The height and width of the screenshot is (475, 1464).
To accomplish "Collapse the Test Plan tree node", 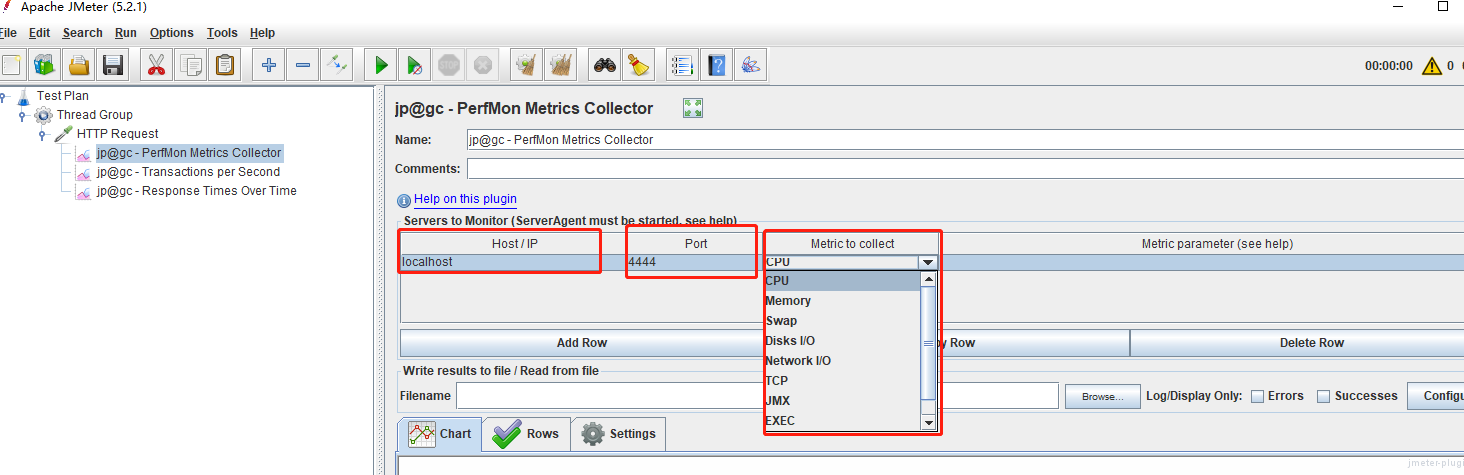I will (x=3, y=96).
